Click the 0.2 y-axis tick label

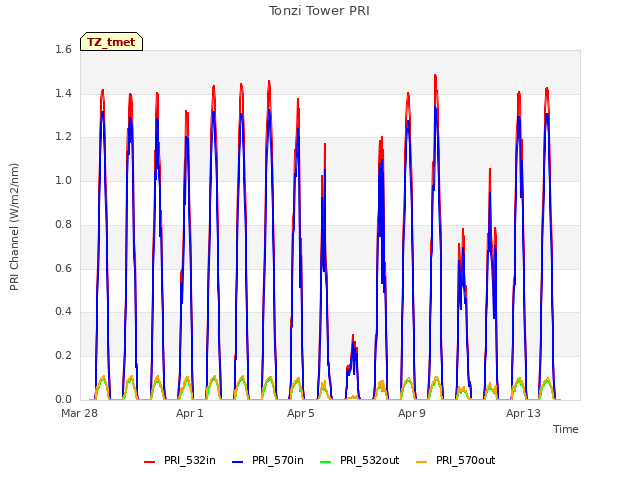(x=63, y=356)
